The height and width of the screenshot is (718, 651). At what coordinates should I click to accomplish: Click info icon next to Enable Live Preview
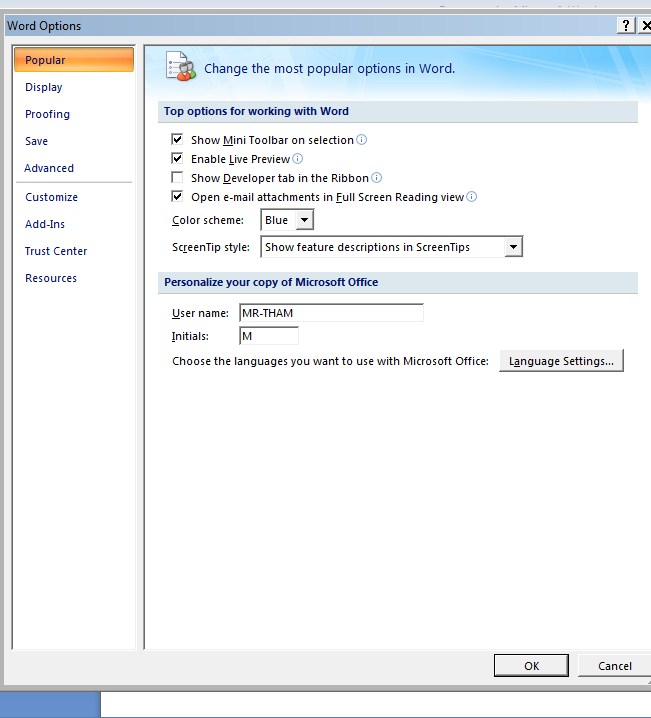pos(298,159)
